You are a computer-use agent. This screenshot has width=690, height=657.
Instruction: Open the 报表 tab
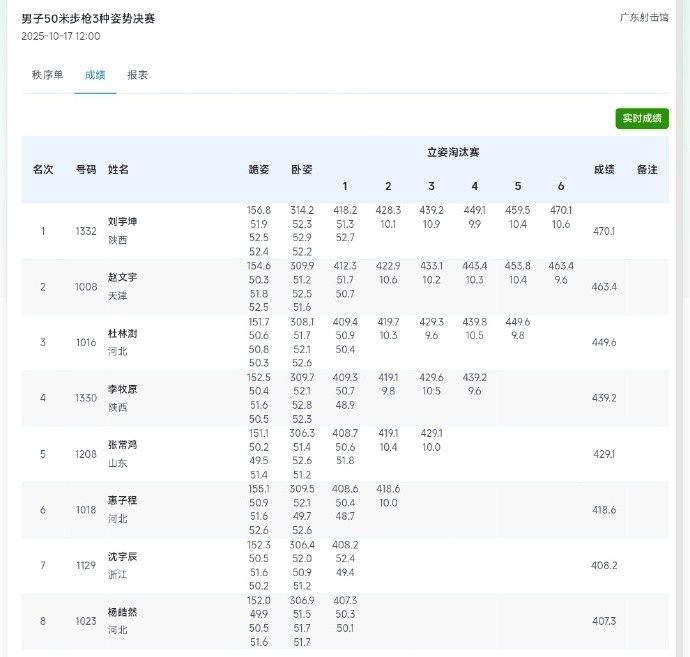pos(138,75)
